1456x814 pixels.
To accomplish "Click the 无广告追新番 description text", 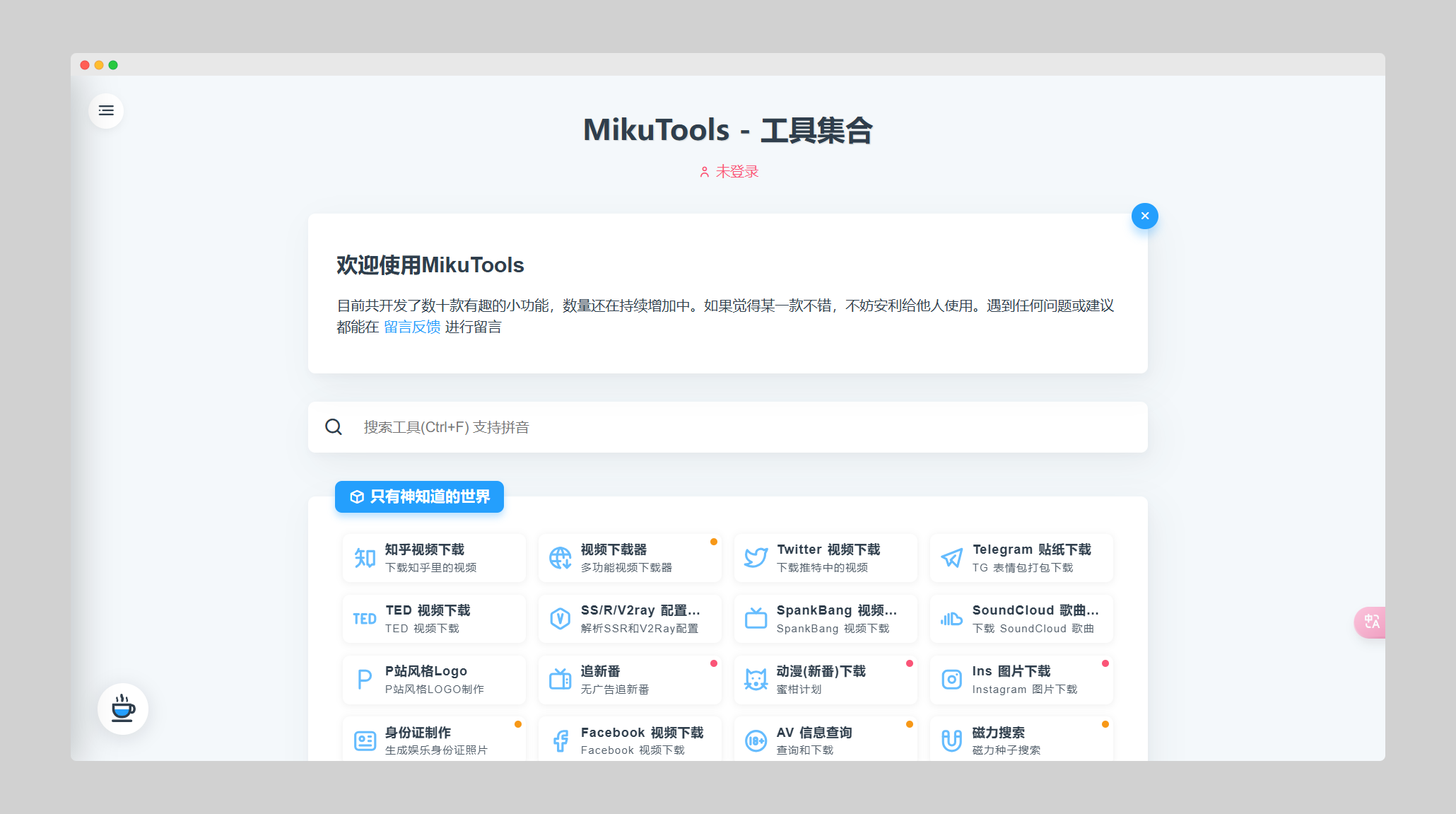I will (615, 690).
